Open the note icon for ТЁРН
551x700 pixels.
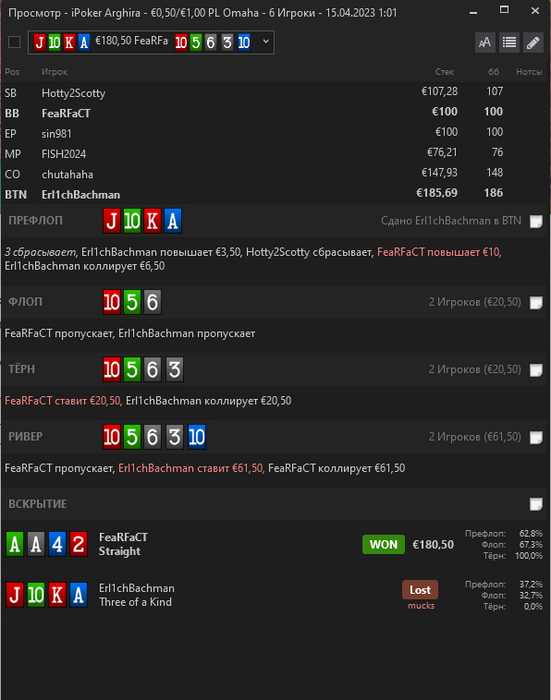point(536,370)
